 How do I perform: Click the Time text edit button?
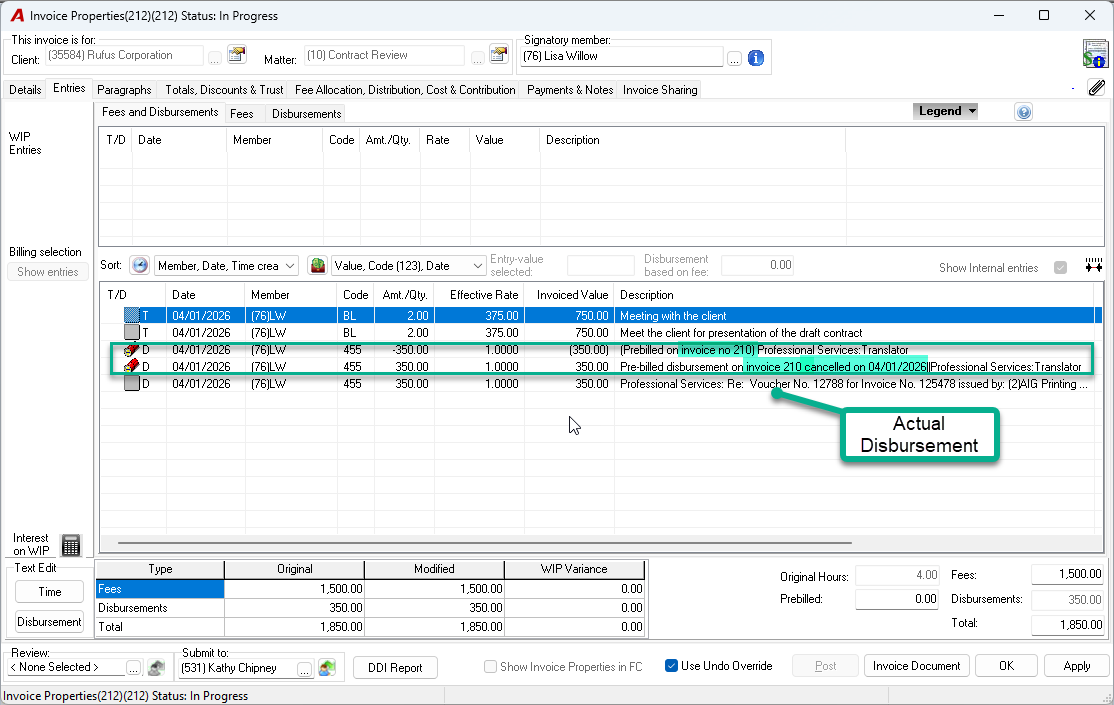[x=50, y=592]
